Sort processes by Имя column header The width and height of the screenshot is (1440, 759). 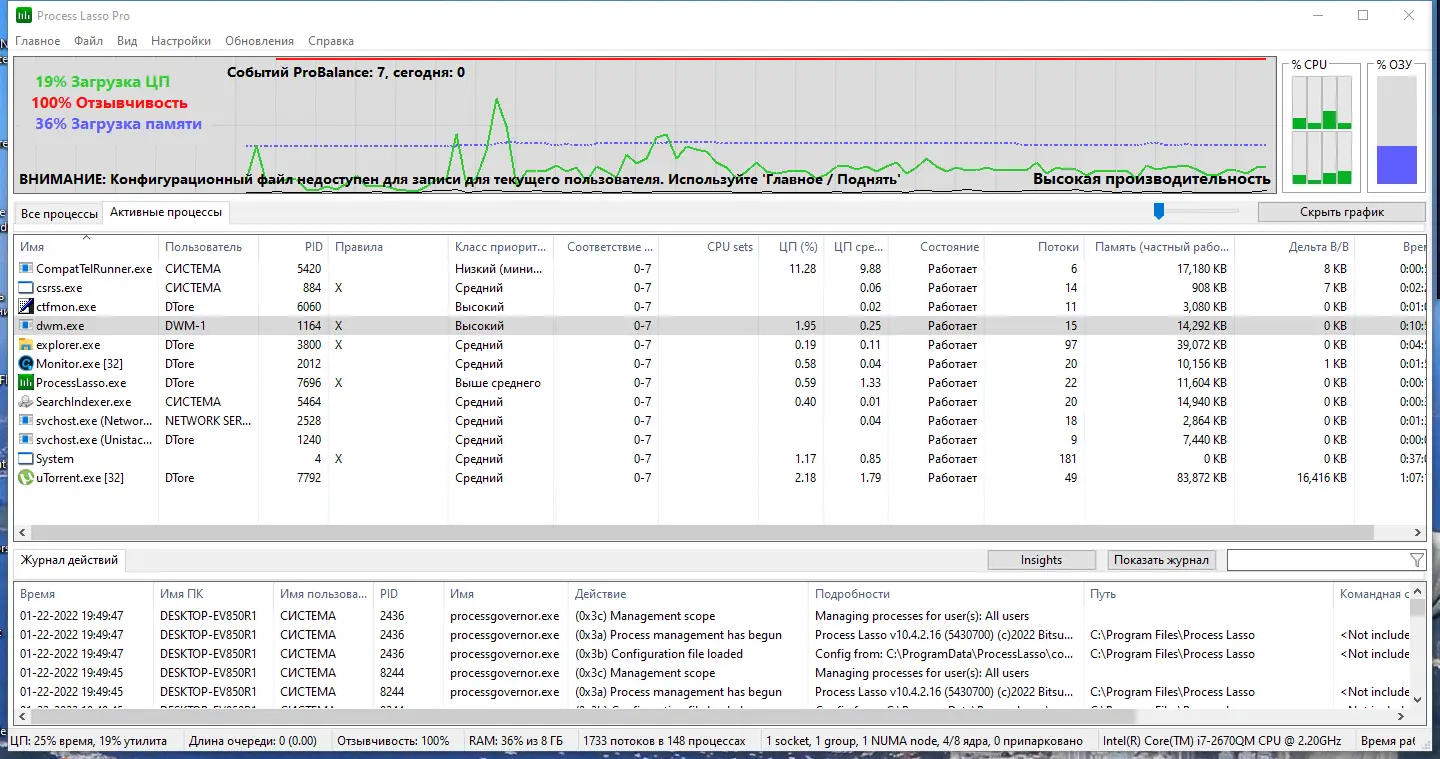tap(86, 246)
